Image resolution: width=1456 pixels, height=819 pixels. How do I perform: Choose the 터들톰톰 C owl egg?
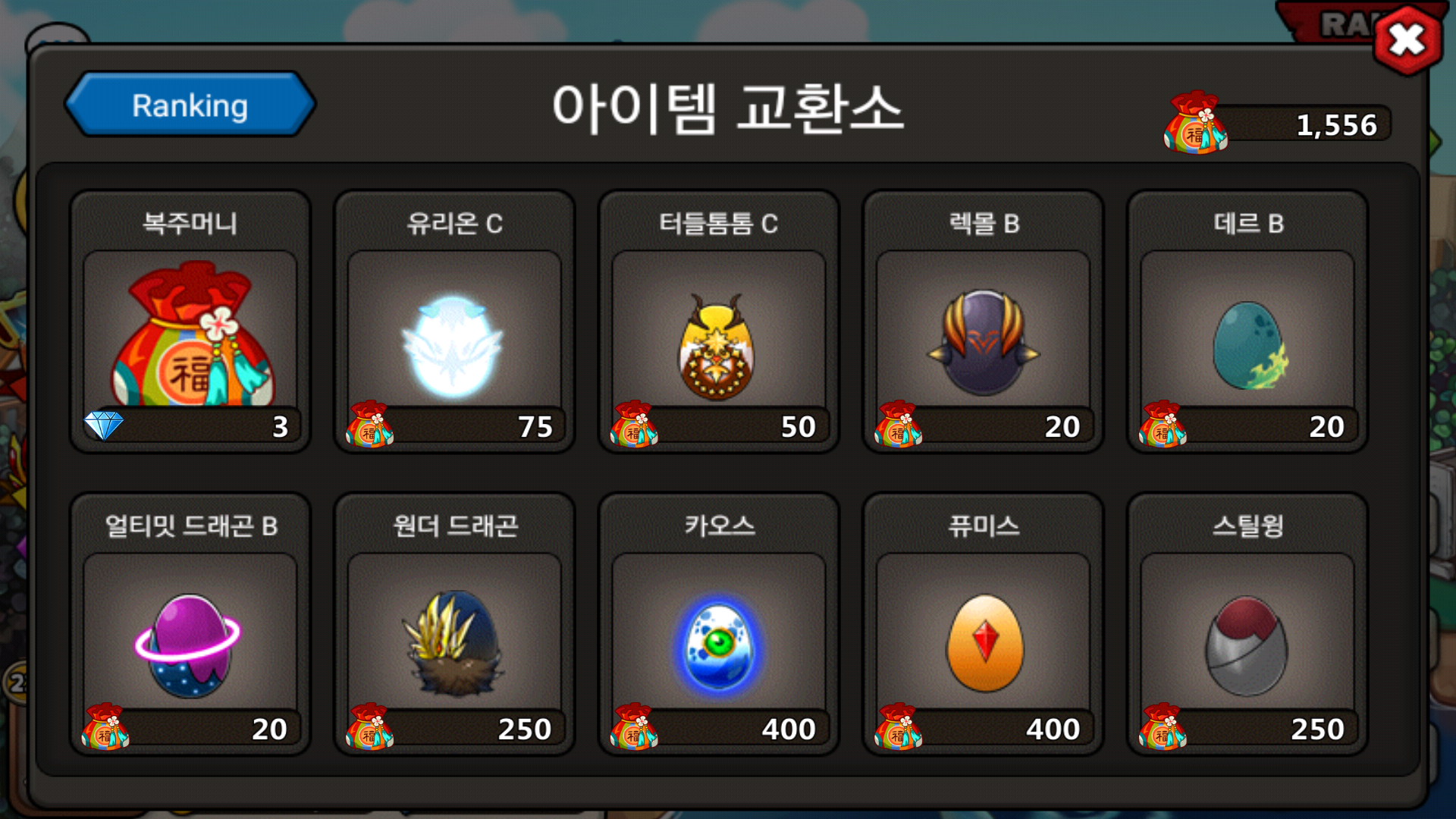pos(717,347)
